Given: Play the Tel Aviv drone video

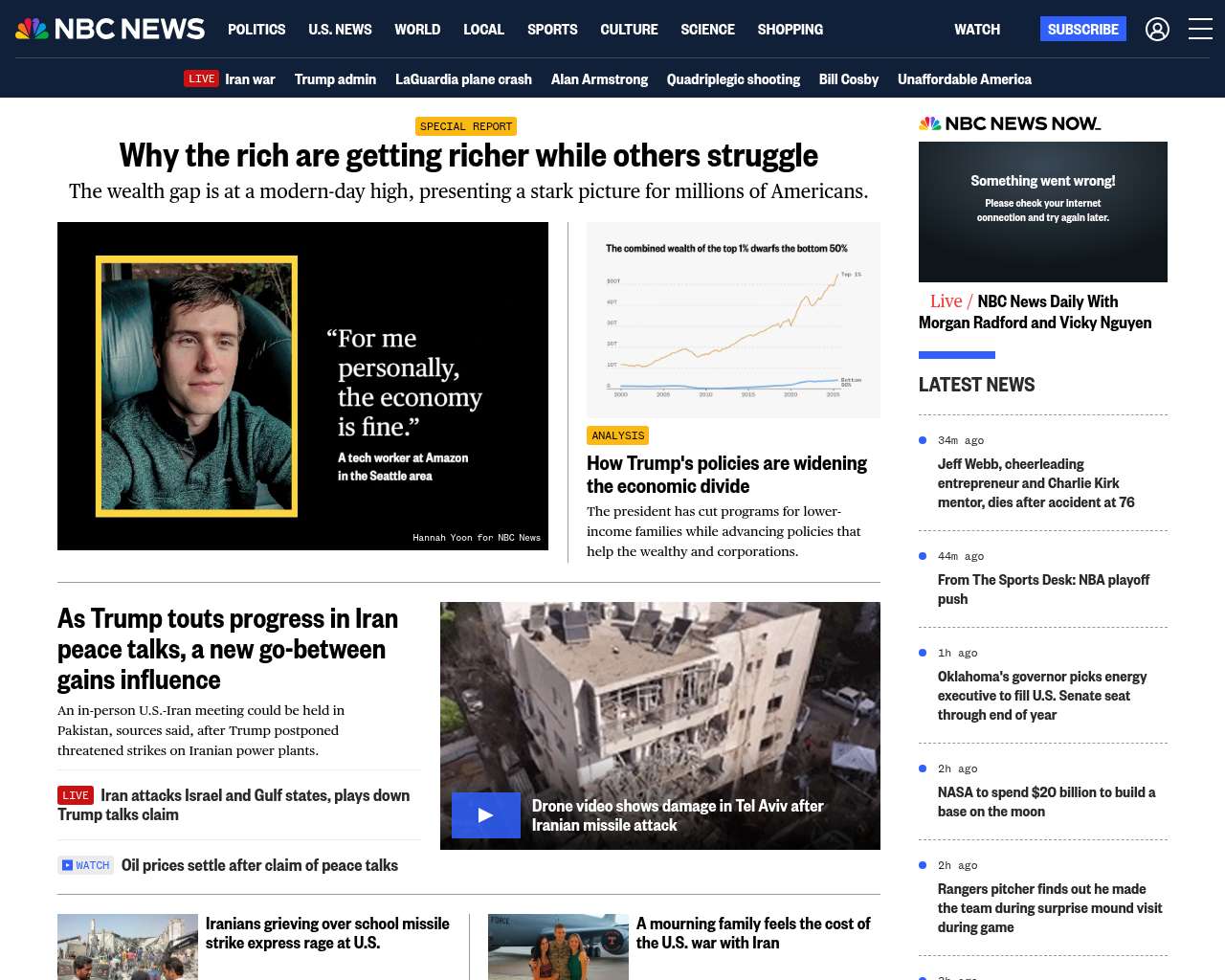Looking at the screenshot, I should [x=486, y=815].
